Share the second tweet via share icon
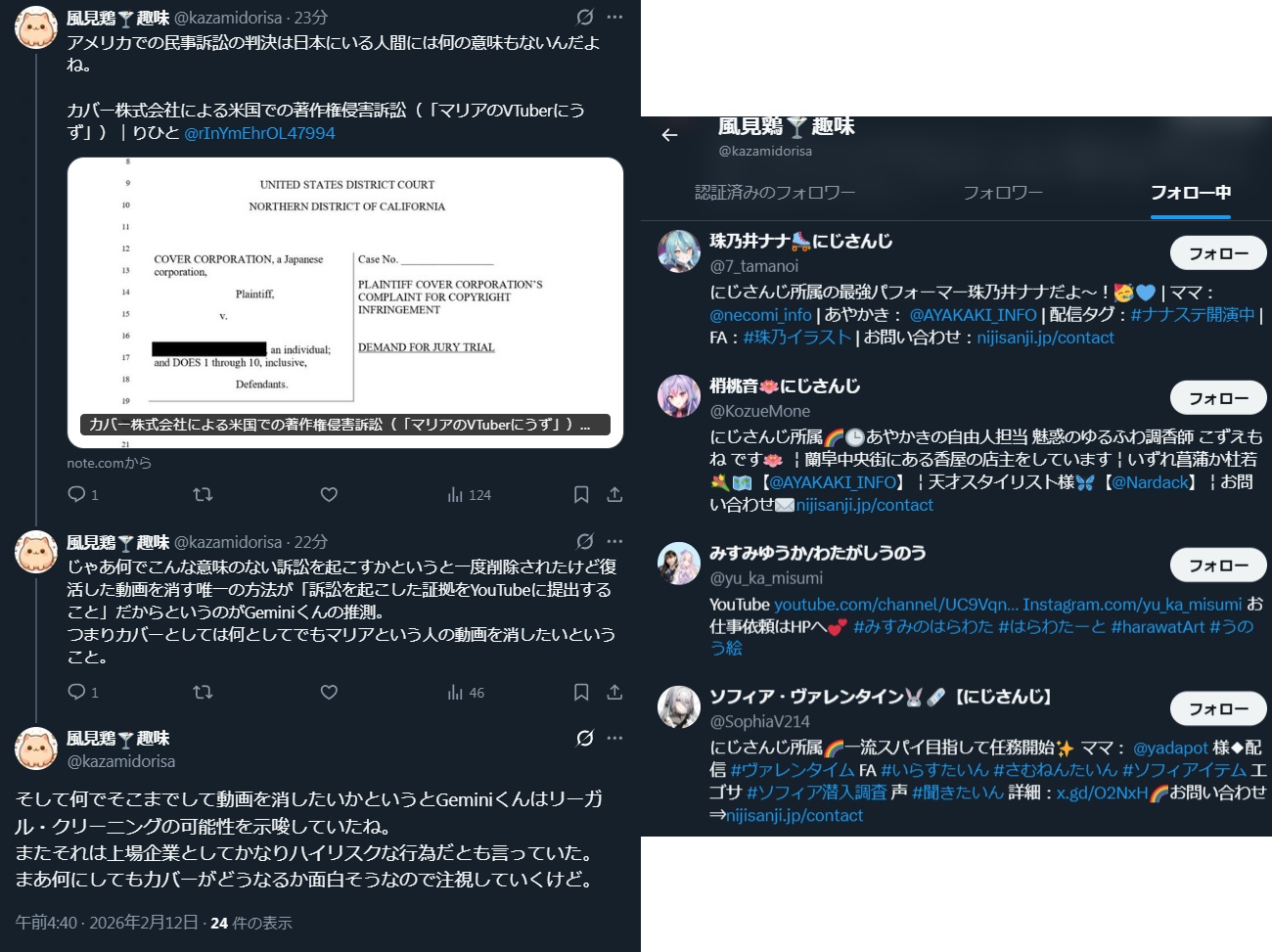1272x952 pixels. coord(614,693)
